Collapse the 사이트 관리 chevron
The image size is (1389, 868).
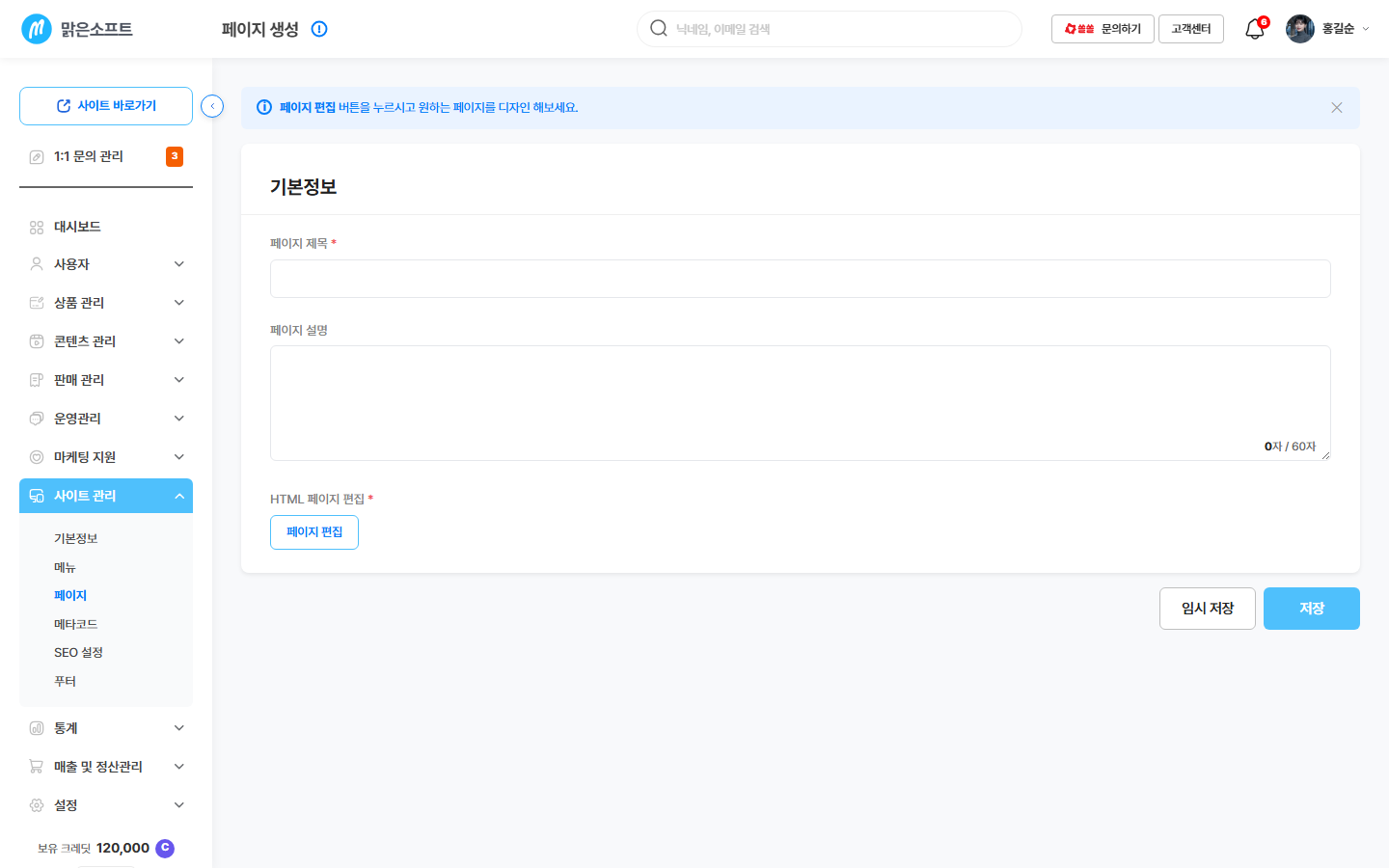tap(179, 496)
